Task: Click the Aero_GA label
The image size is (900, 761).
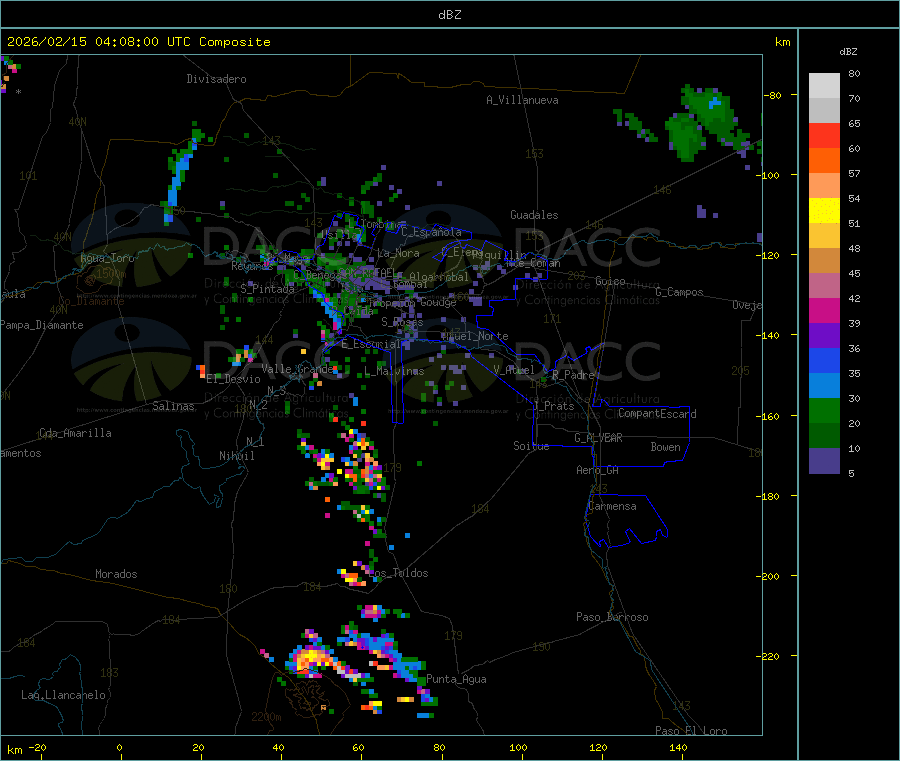Action: point(598,470)
